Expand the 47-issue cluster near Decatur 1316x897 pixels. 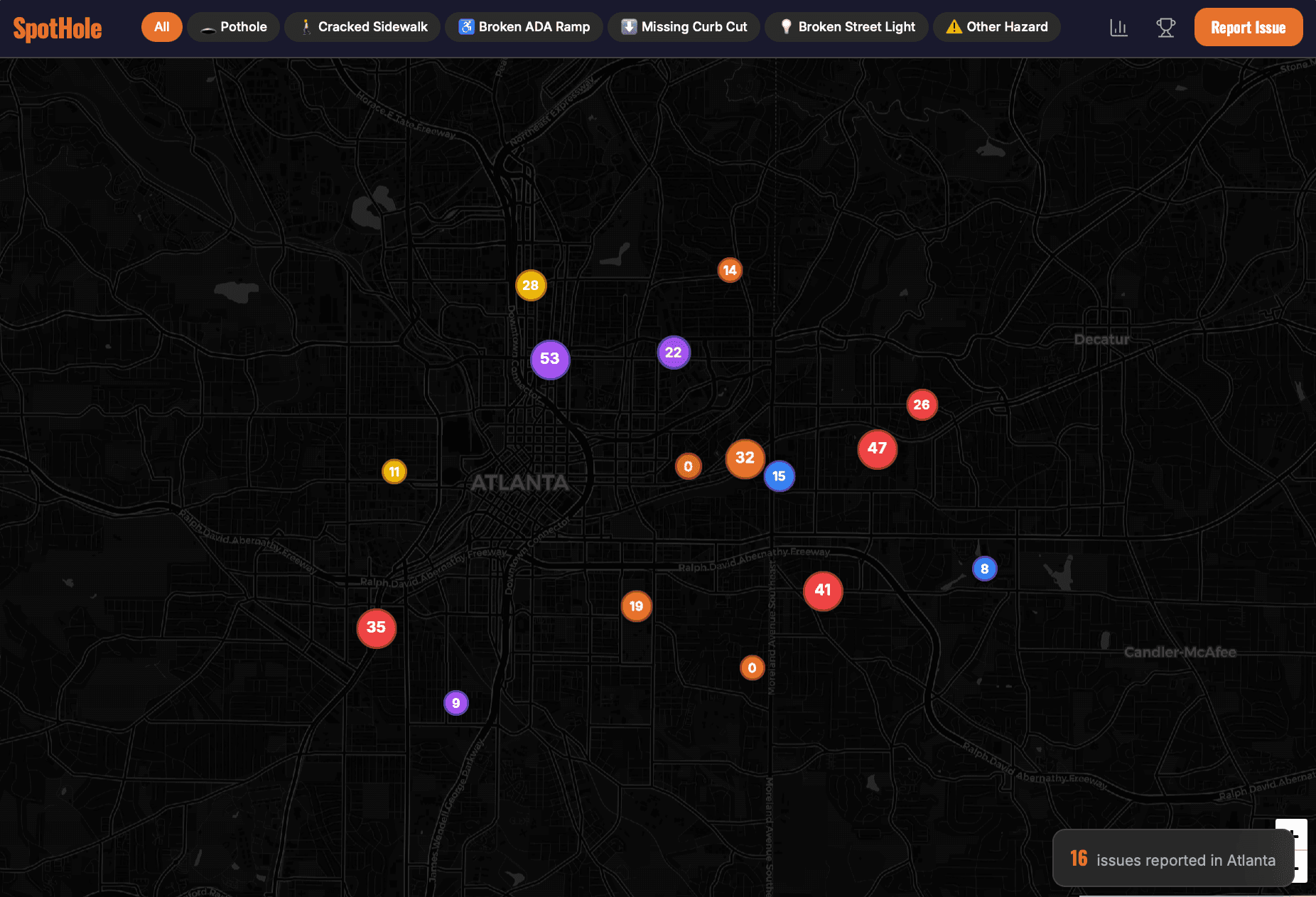coord(877,449)
